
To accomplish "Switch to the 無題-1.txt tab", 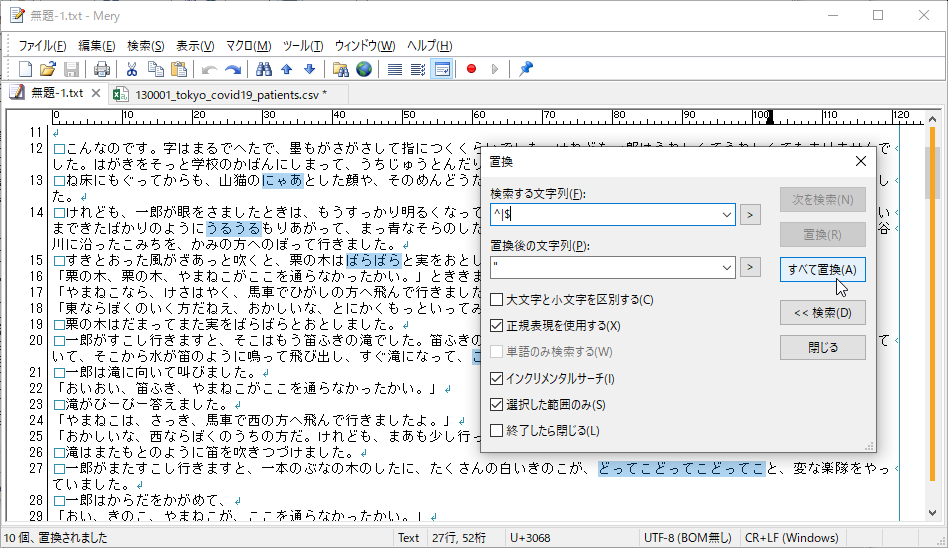I will pyautogui.click(x=57, y=93).
